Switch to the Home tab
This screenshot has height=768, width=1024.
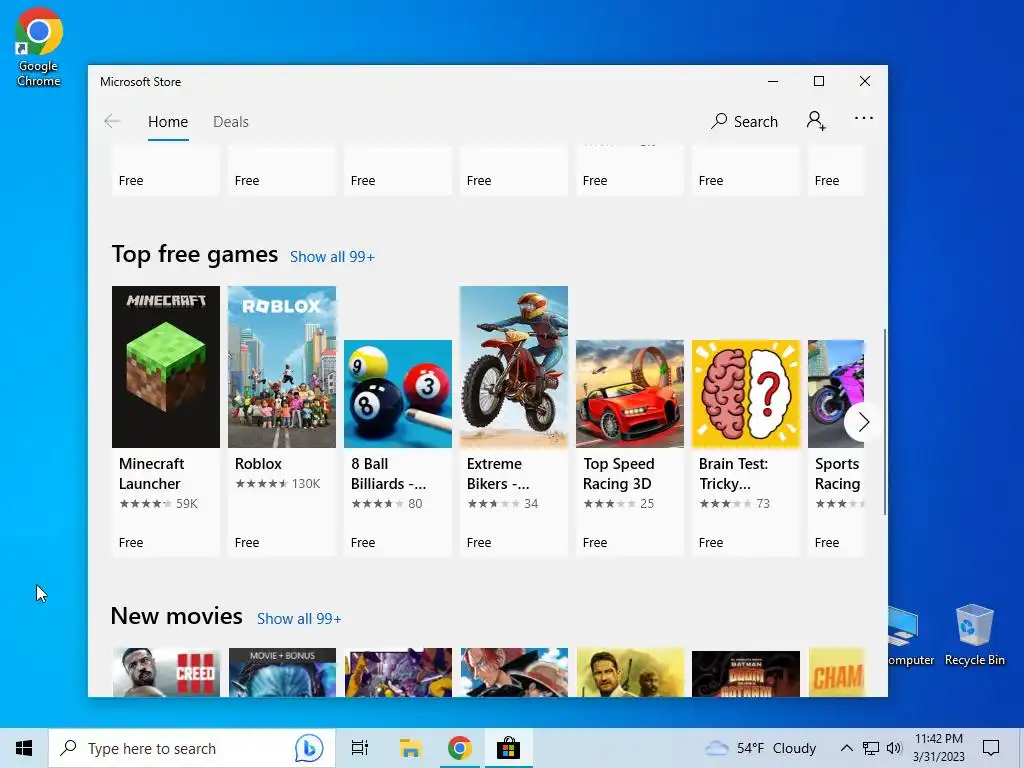coord(168,121)
